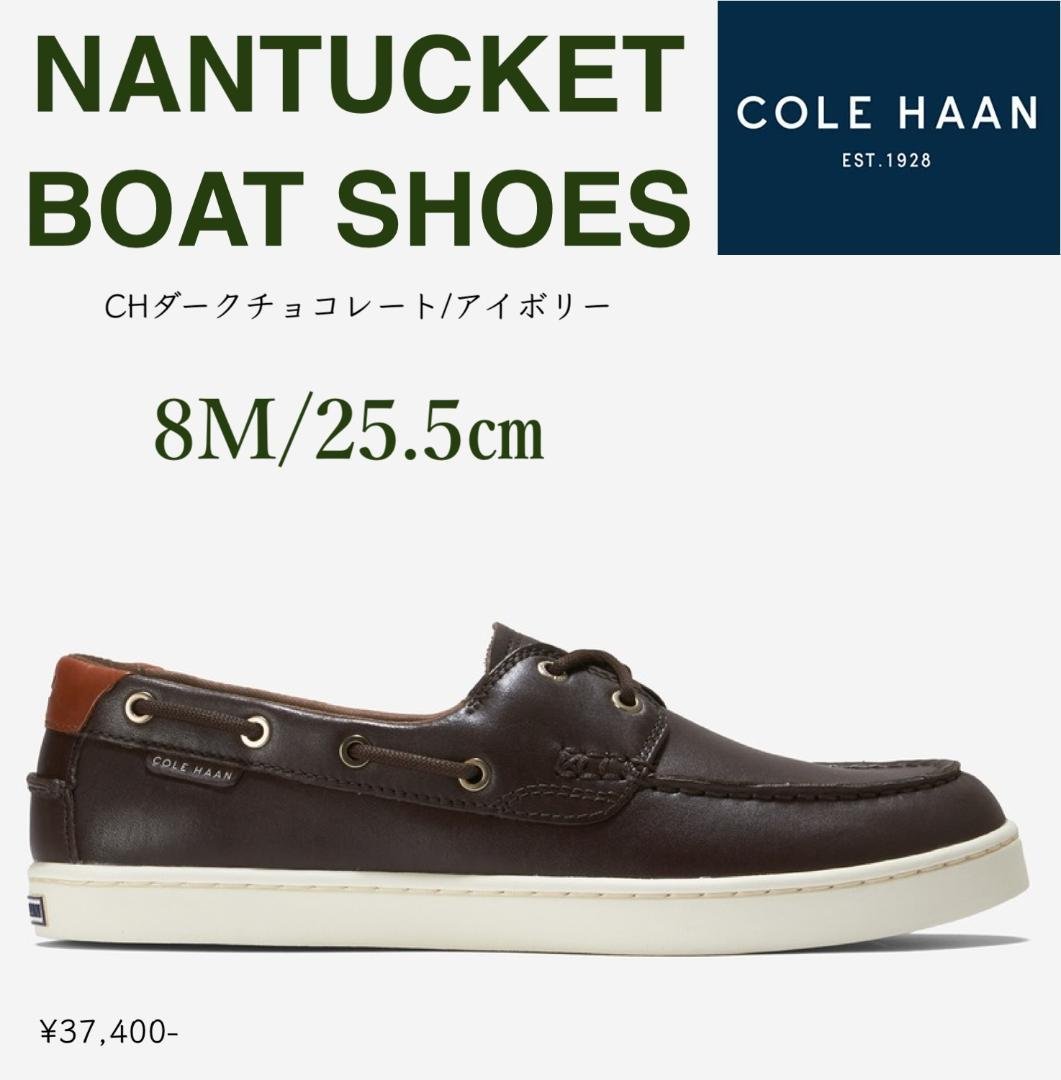Click the Cole Haan logo banner
Image resolution: width=1061 pixels, height=1080 pixels.
tap(889, 127)
